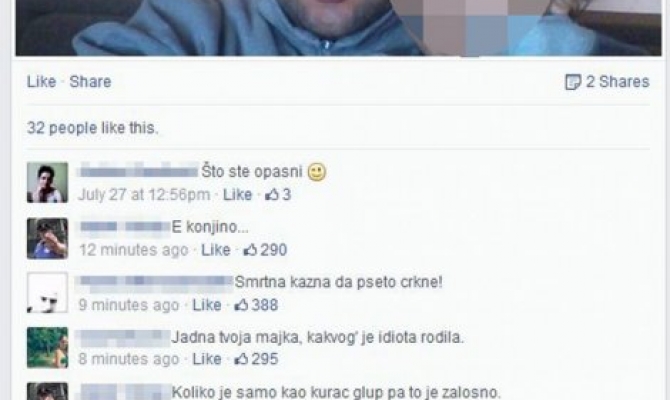
Task: Open the '12 minutes ago' timestamp
Action: pos(134,250)
